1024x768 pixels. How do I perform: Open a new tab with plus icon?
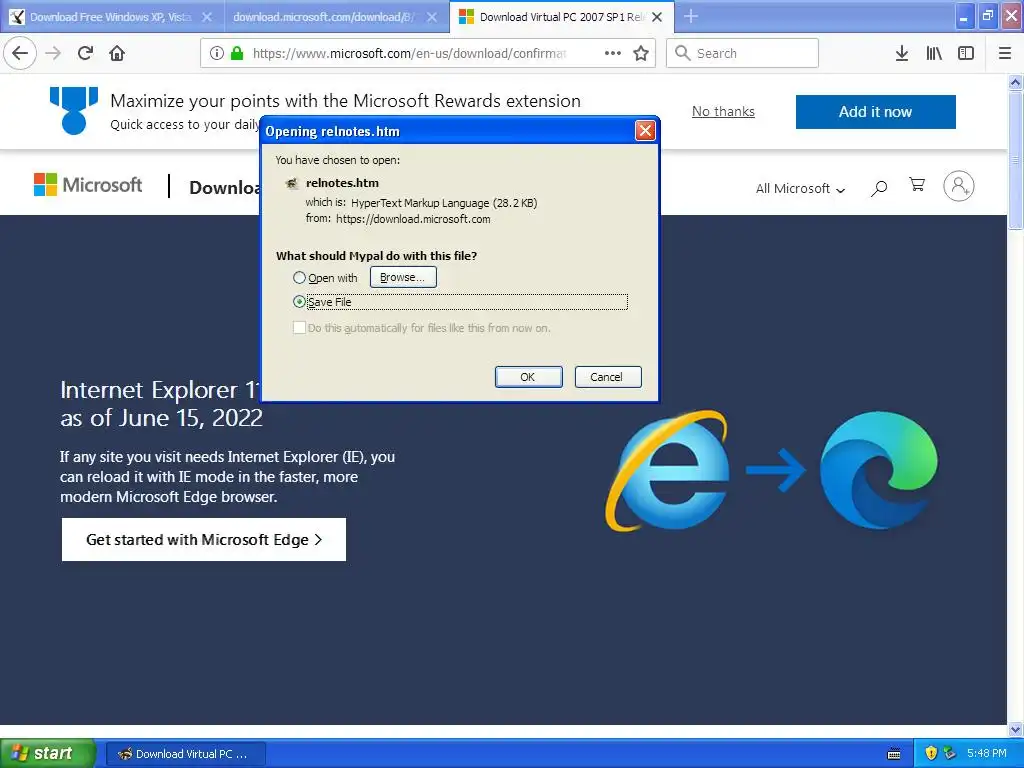point(691,16)
